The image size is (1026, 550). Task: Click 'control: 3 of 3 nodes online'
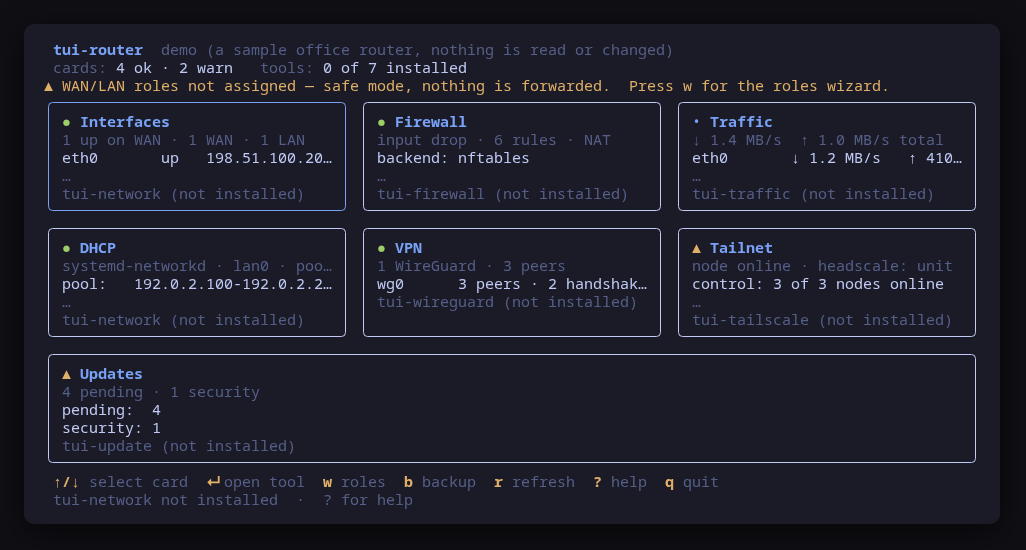[x=817, y=284]
